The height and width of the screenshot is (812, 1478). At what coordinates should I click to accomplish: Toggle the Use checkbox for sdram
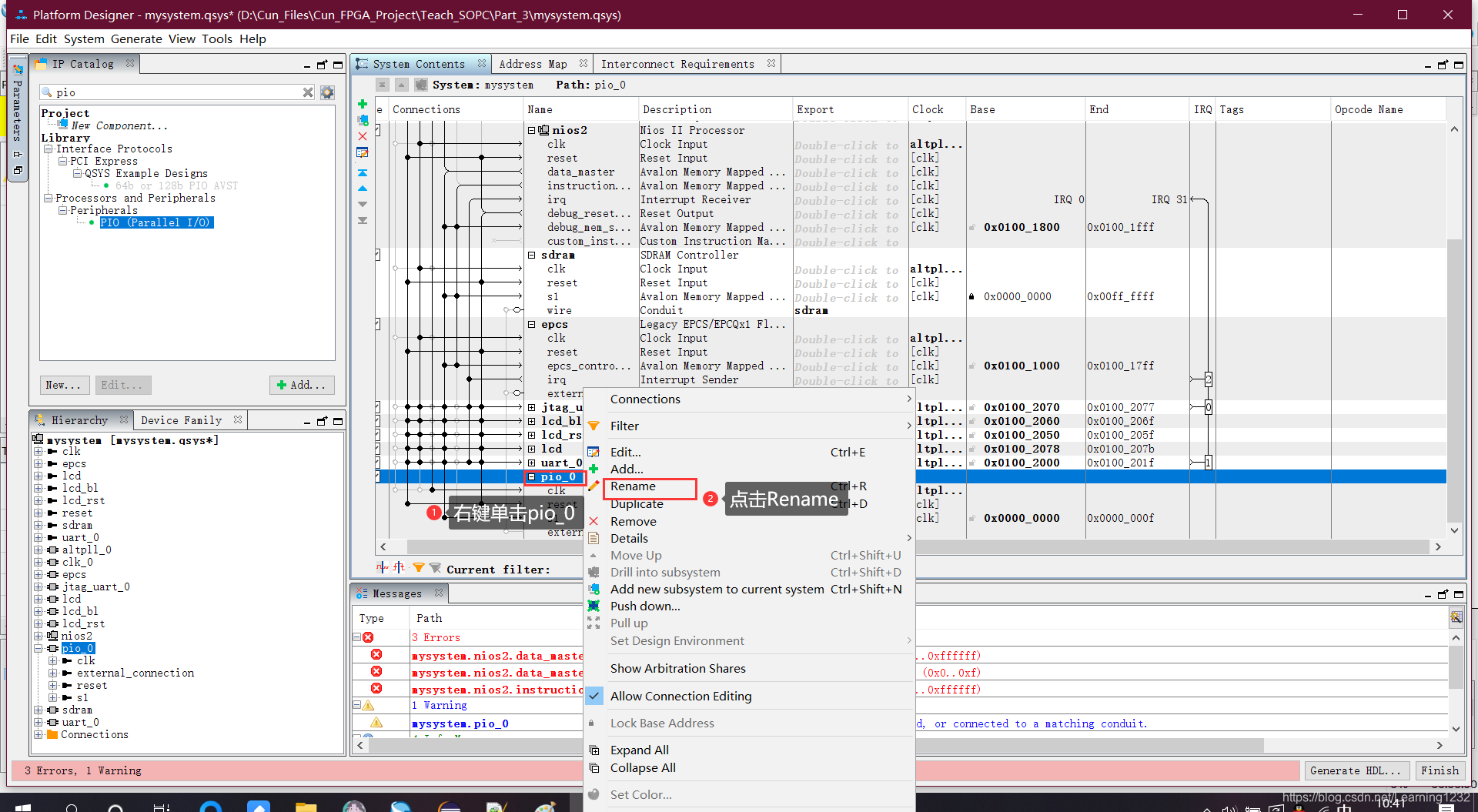coord(378,255)
